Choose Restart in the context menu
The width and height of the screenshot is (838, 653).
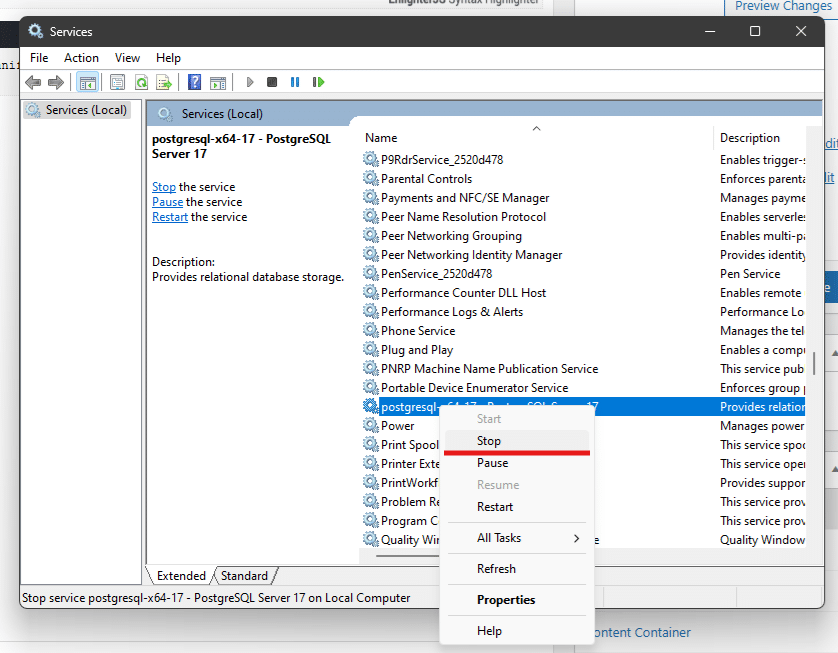[516, 507]
